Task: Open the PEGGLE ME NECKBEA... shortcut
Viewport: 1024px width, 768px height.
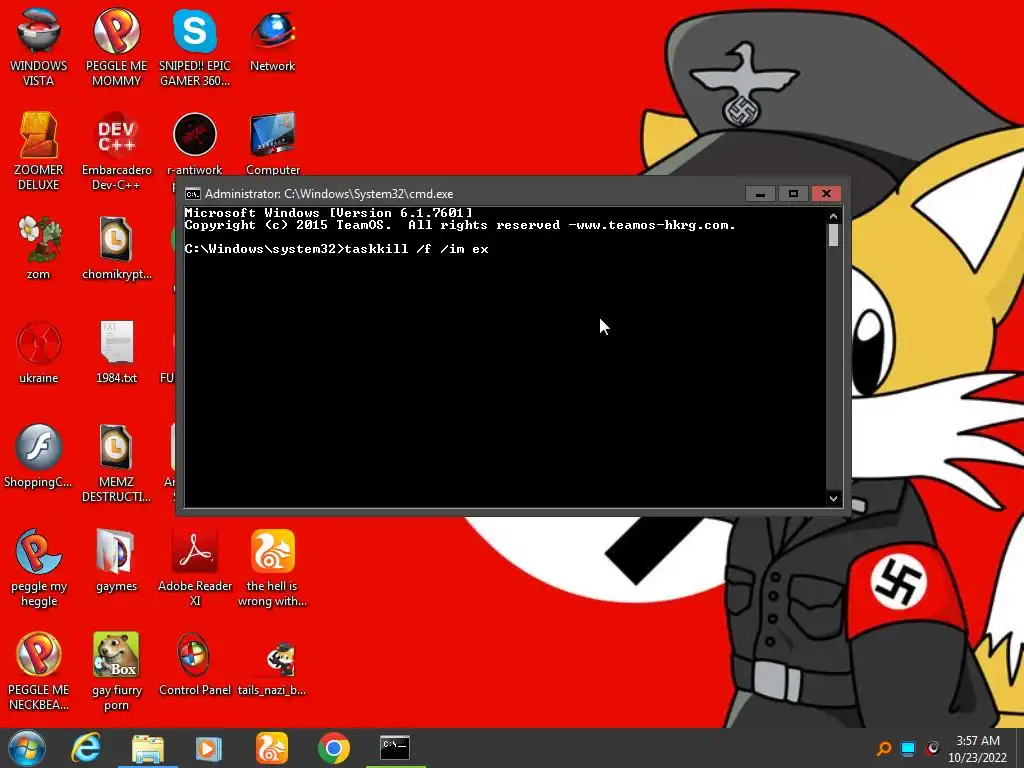Action: pos(39,671)
